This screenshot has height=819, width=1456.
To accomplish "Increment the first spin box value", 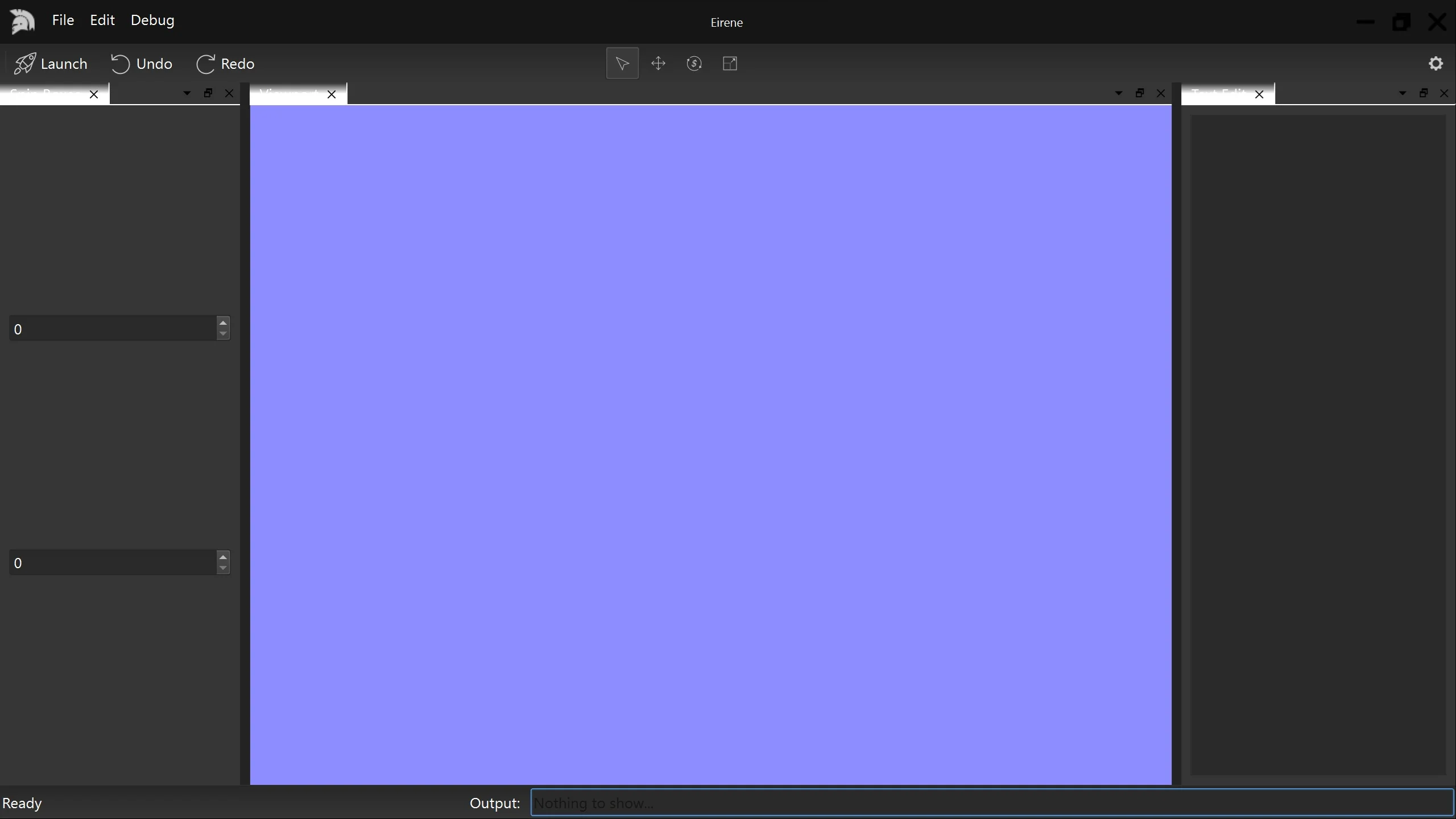I will click(x=223, y=322).
